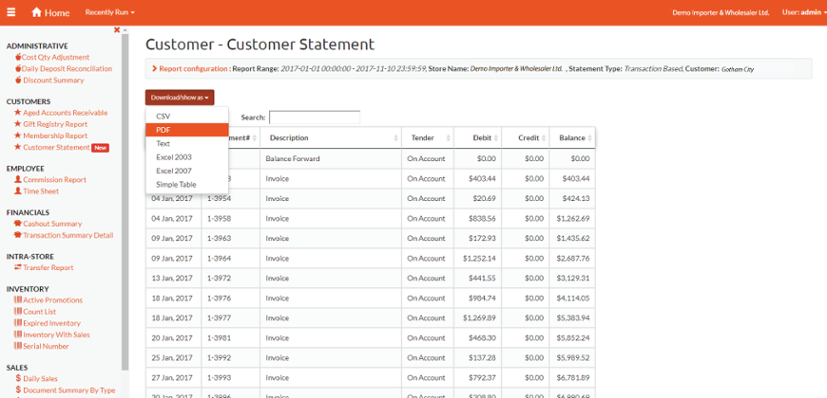This screenshot has height=398, width=827.
Task: Click document number 1-3977
Action: (219, 318)
